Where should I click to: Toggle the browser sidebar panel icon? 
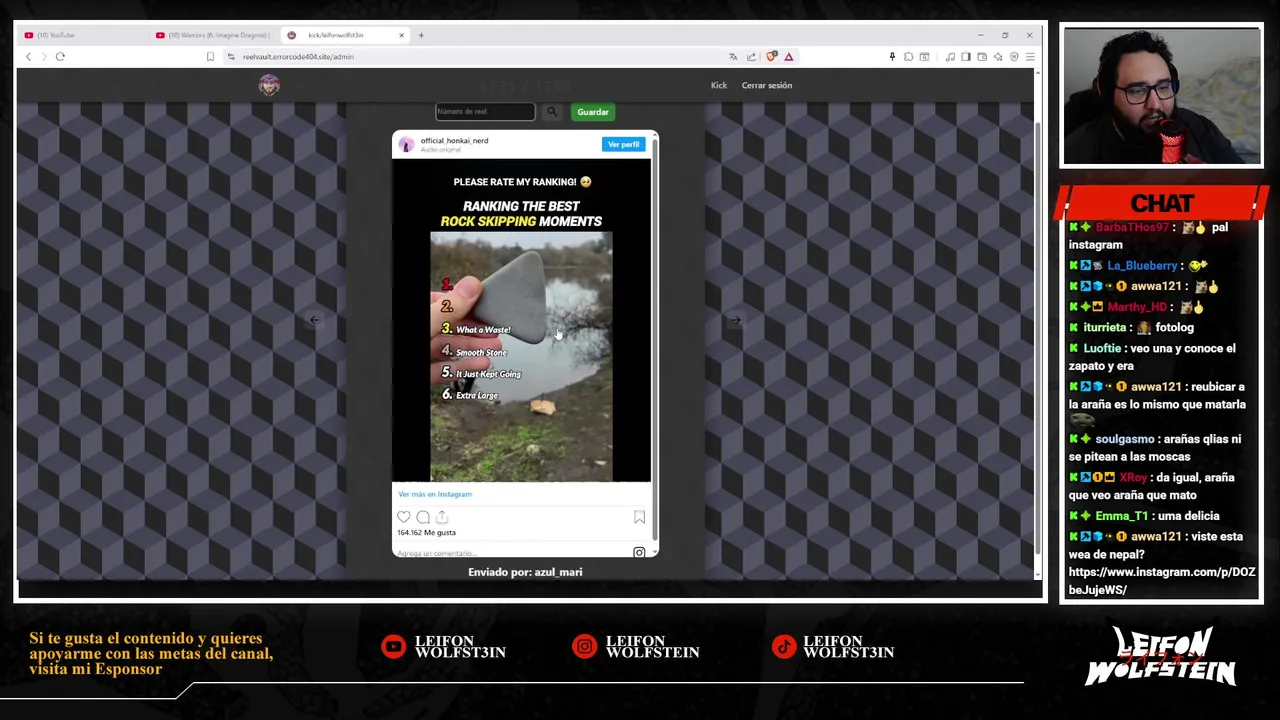(965, 57)
